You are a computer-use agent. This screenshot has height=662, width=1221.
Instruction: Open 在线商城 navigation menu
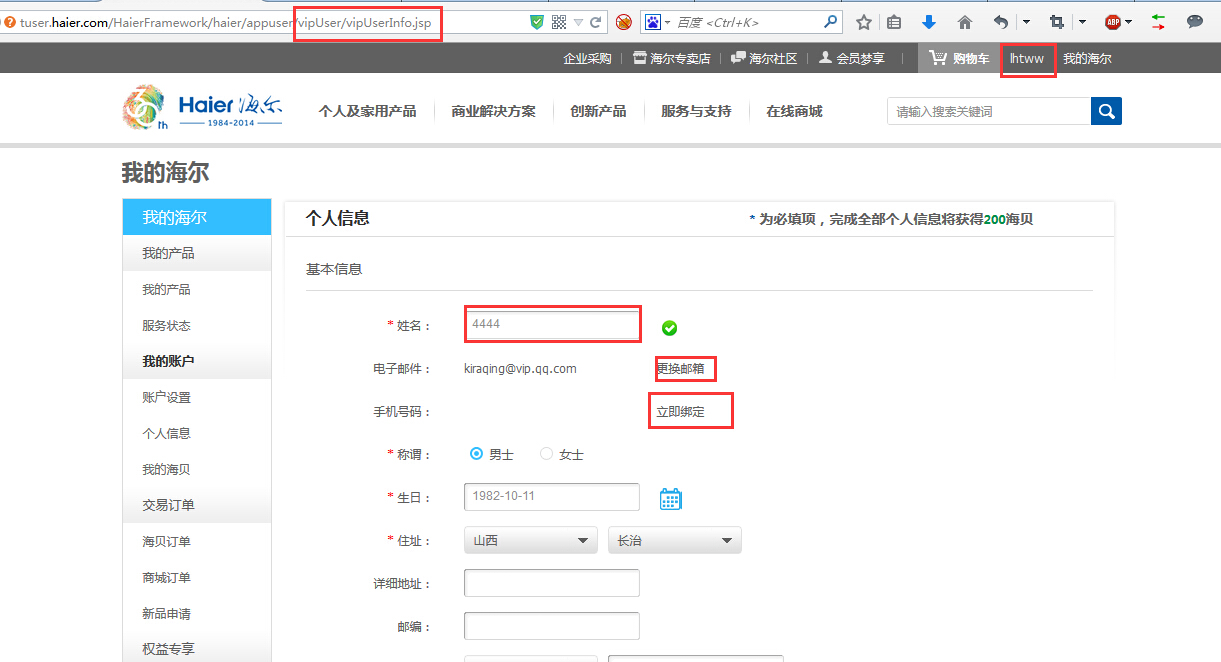[794, 111]
